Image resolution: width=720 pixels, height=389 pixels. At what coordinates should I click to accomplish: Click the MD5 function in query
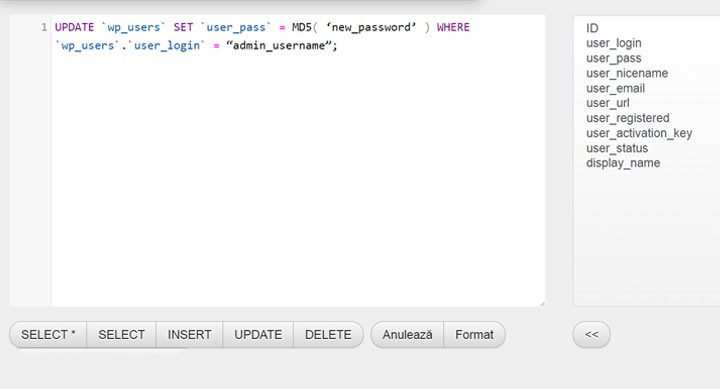tap(302, 28)
